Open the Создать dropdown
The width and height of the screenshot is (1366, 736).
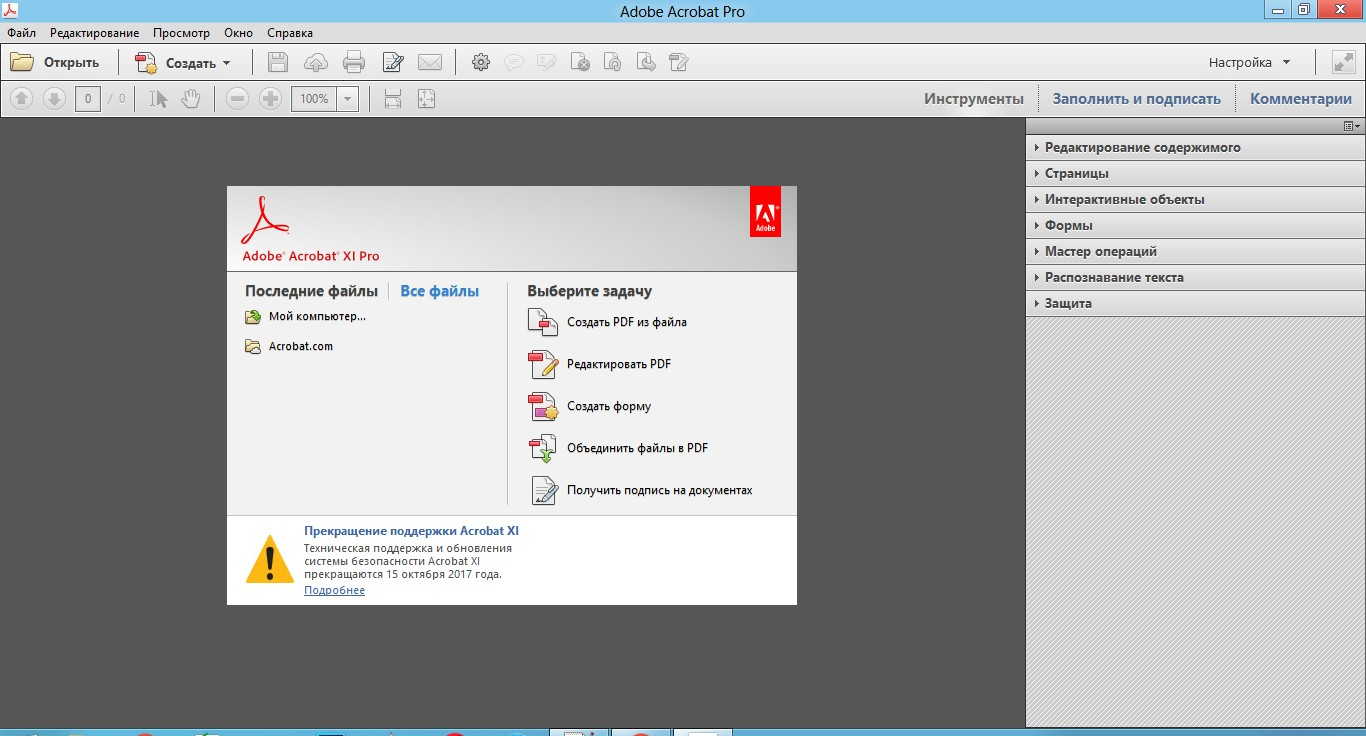pyautogui.click(x=183, y=62)
